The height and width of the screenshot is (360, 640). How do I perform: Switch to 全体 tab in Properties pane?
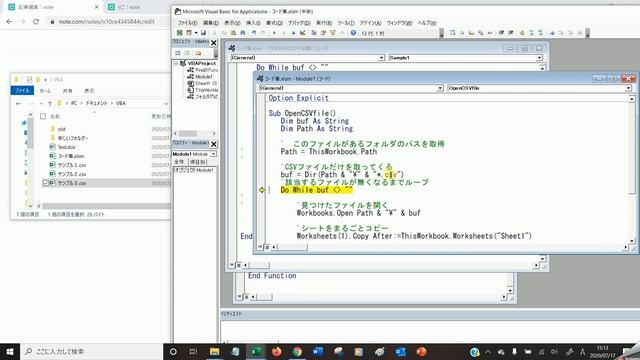[x=179, y=162]
